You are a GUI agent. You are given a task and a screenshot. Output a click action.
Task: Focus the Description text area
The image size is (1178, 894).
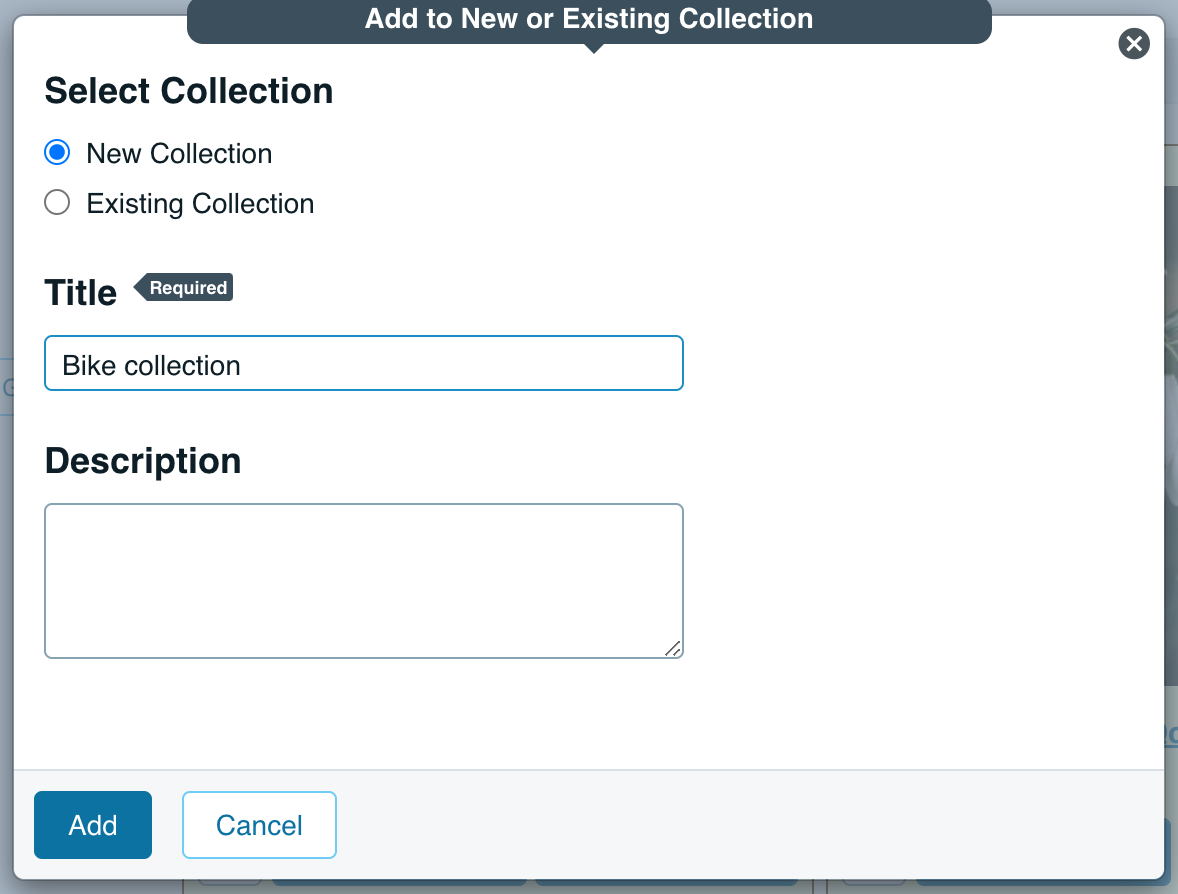coord(364,581)
